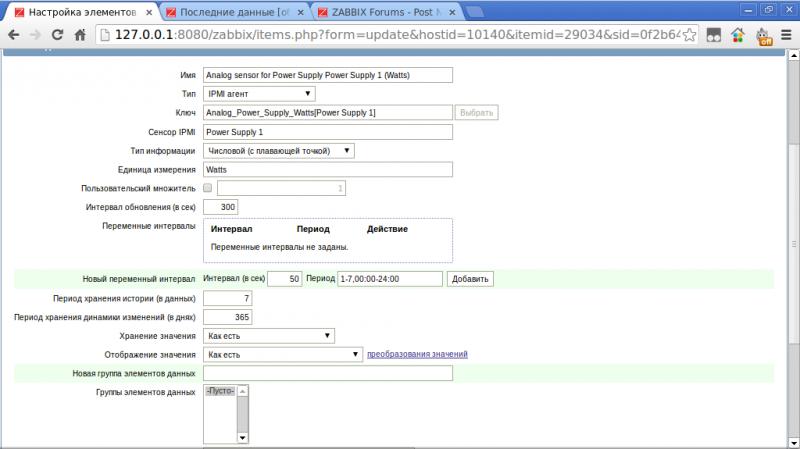Image resolution: width=800 pixels, height=449 pixels.
Task: Open the 'преобразования значений' link
Action: pos(417,354)
